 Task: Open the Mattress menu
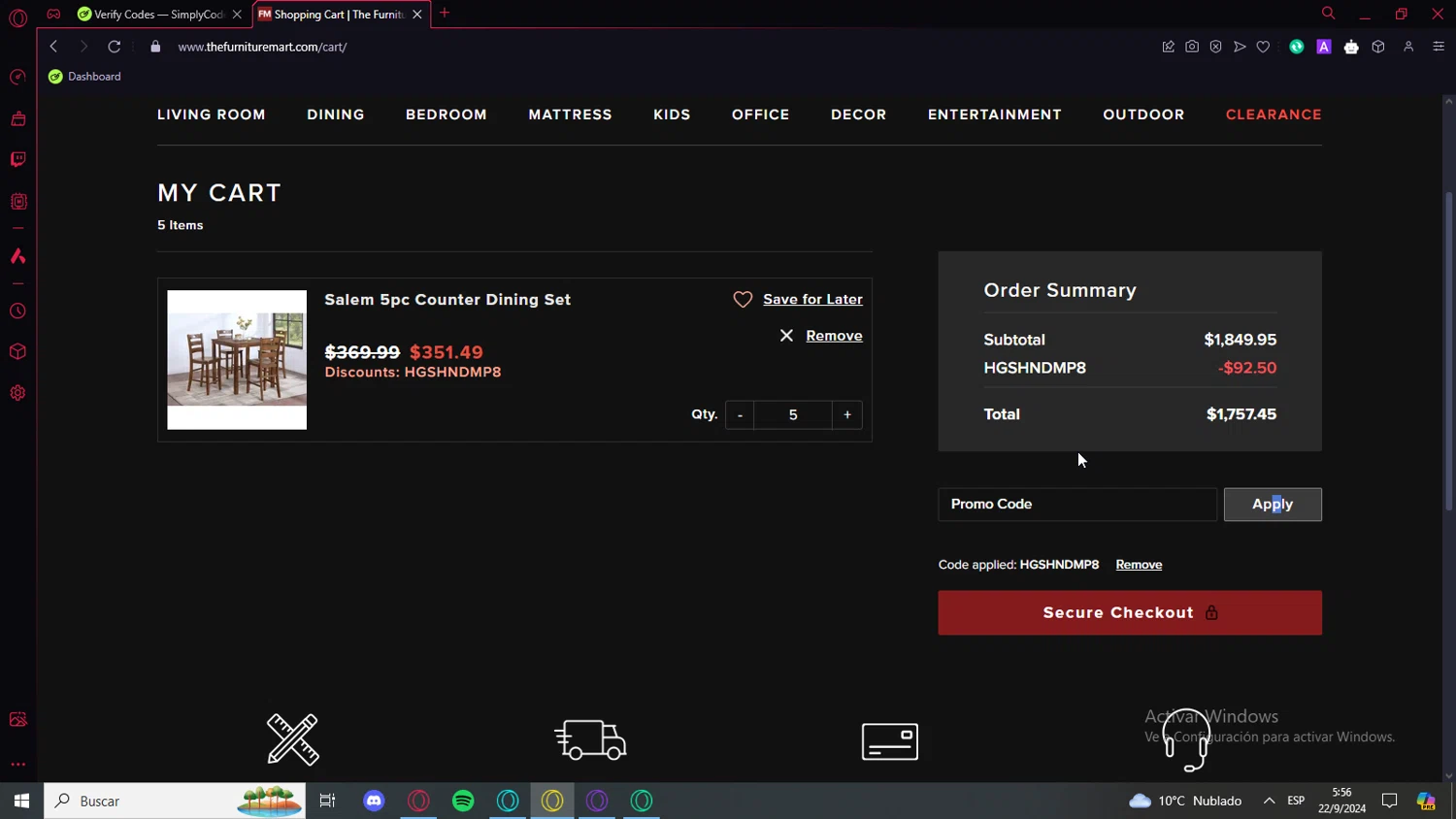[x=570, y=115]
